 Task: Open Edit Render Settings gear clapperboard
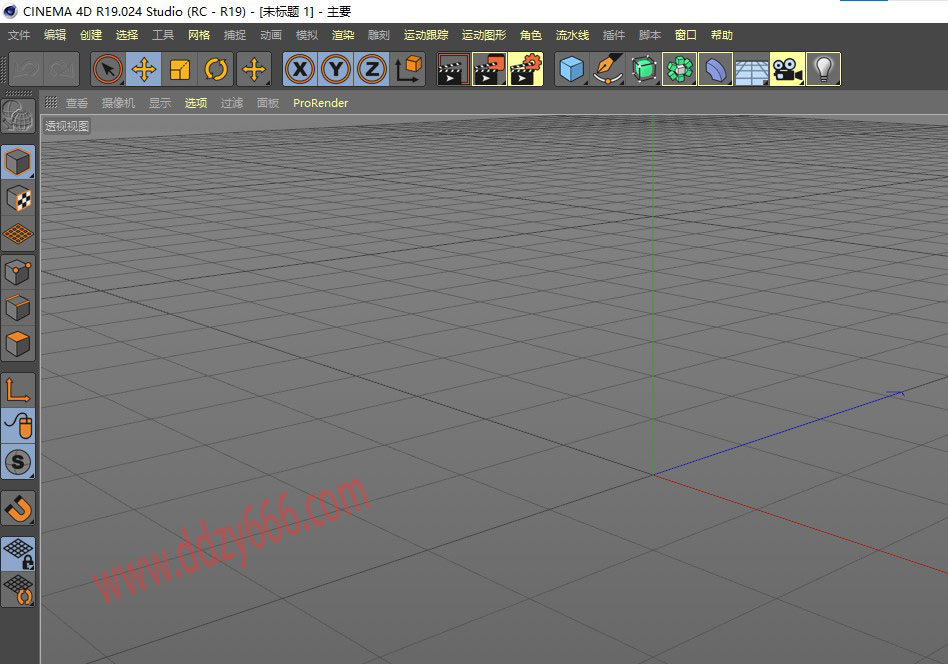coord(525,69)
